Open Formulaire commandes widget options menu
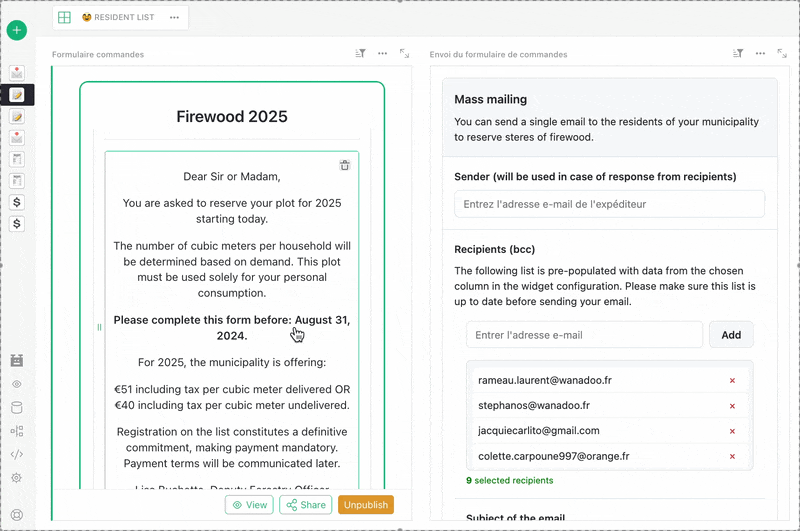 click(383, 54)
